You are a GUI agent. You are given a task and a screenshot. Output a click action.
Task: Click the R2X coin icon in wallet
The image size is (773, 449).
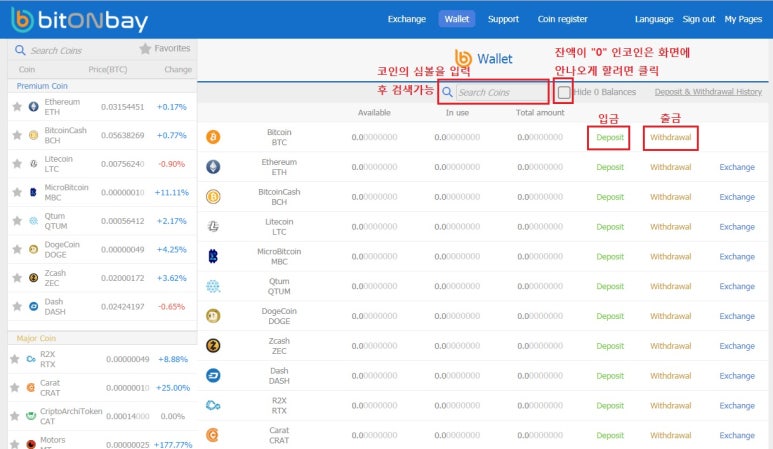[213, 405]
